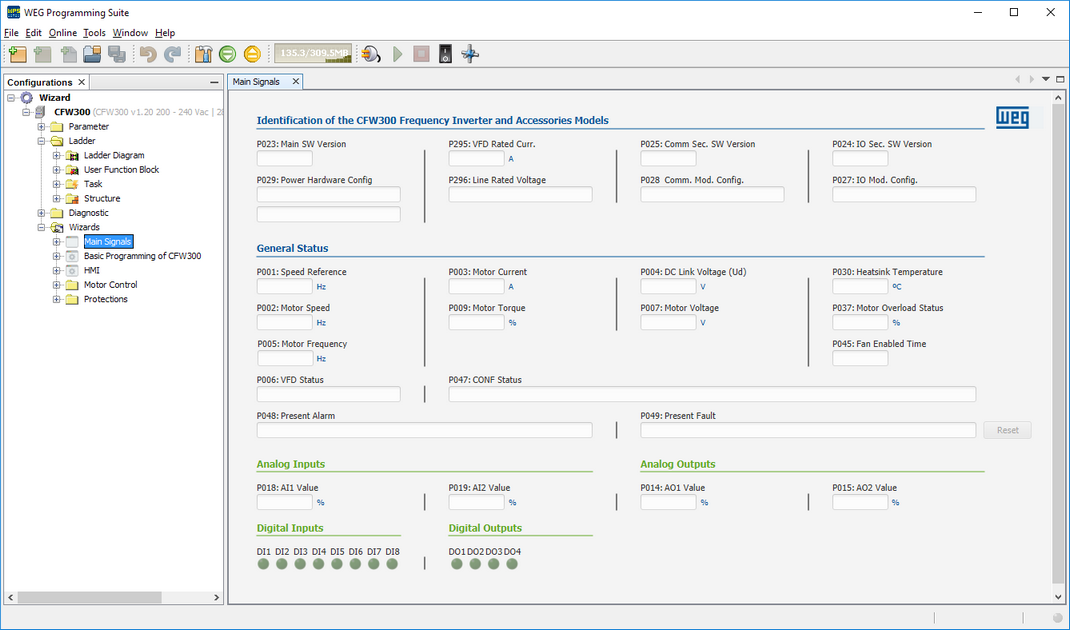Viewport: 1070px width, 630px height.
Task: Click the P048 Present Alarm field
Action: click(424, 430)
